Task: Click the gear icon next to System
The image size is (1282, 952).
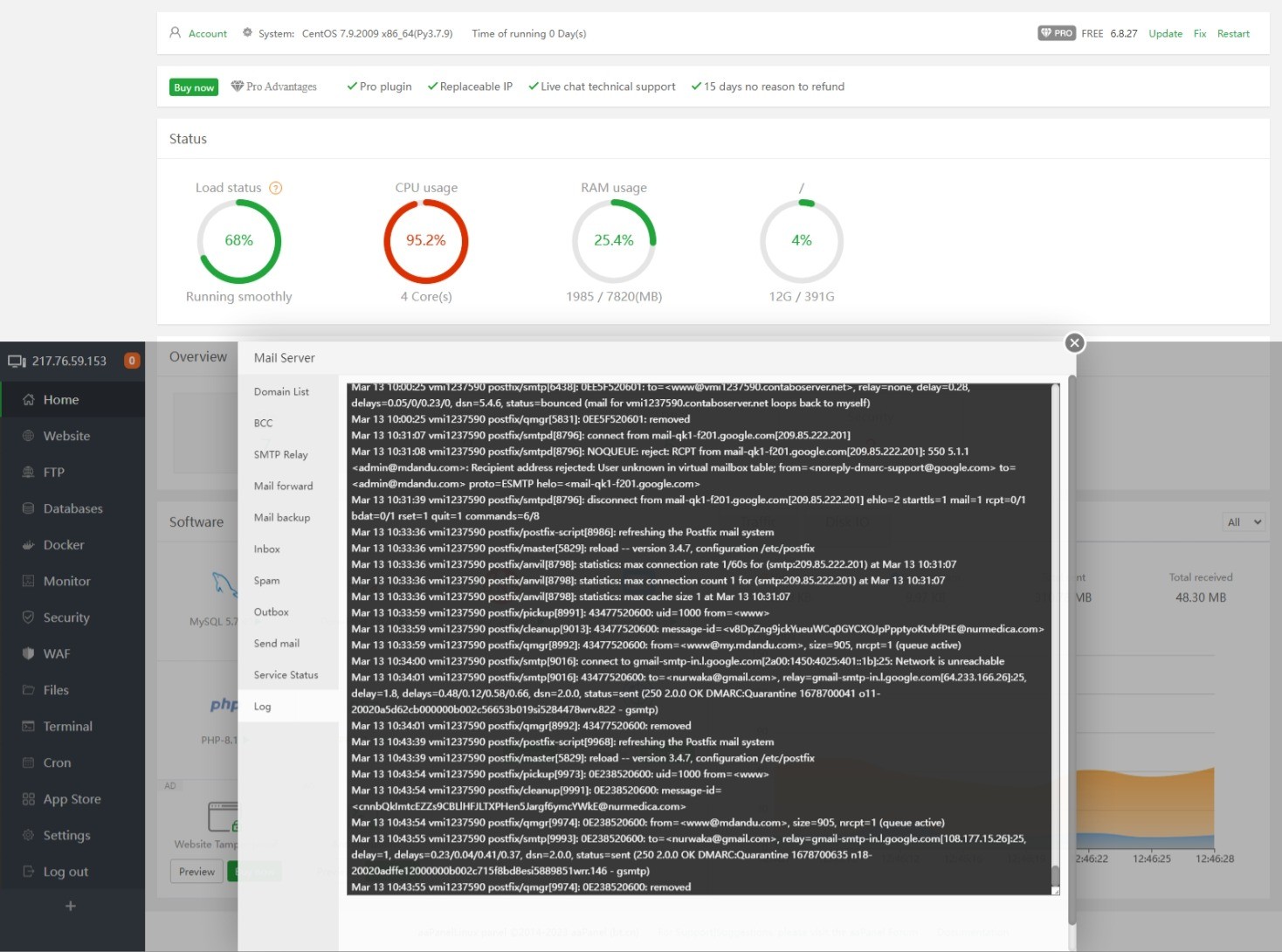Action: pos(247,33)
